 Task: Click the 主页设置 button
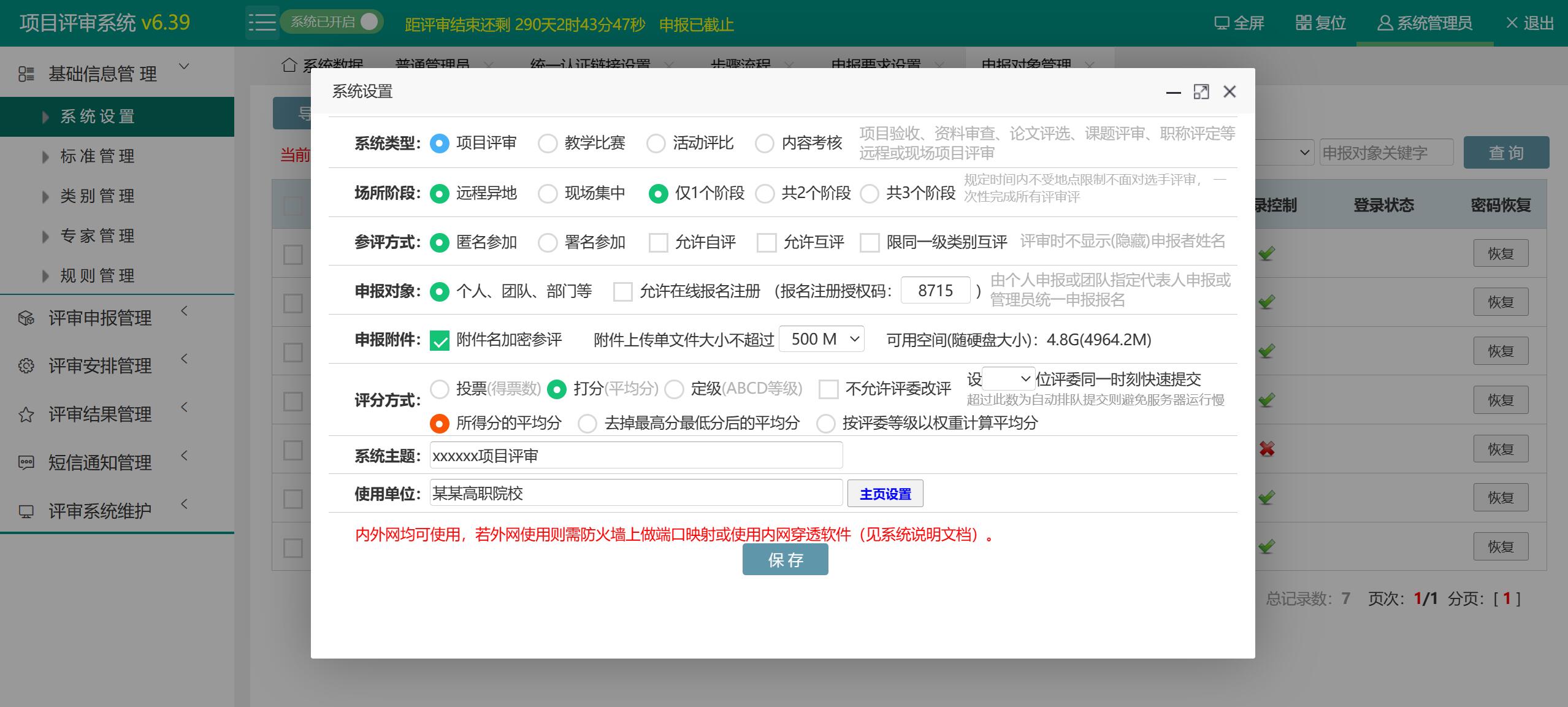pos(885,494)
